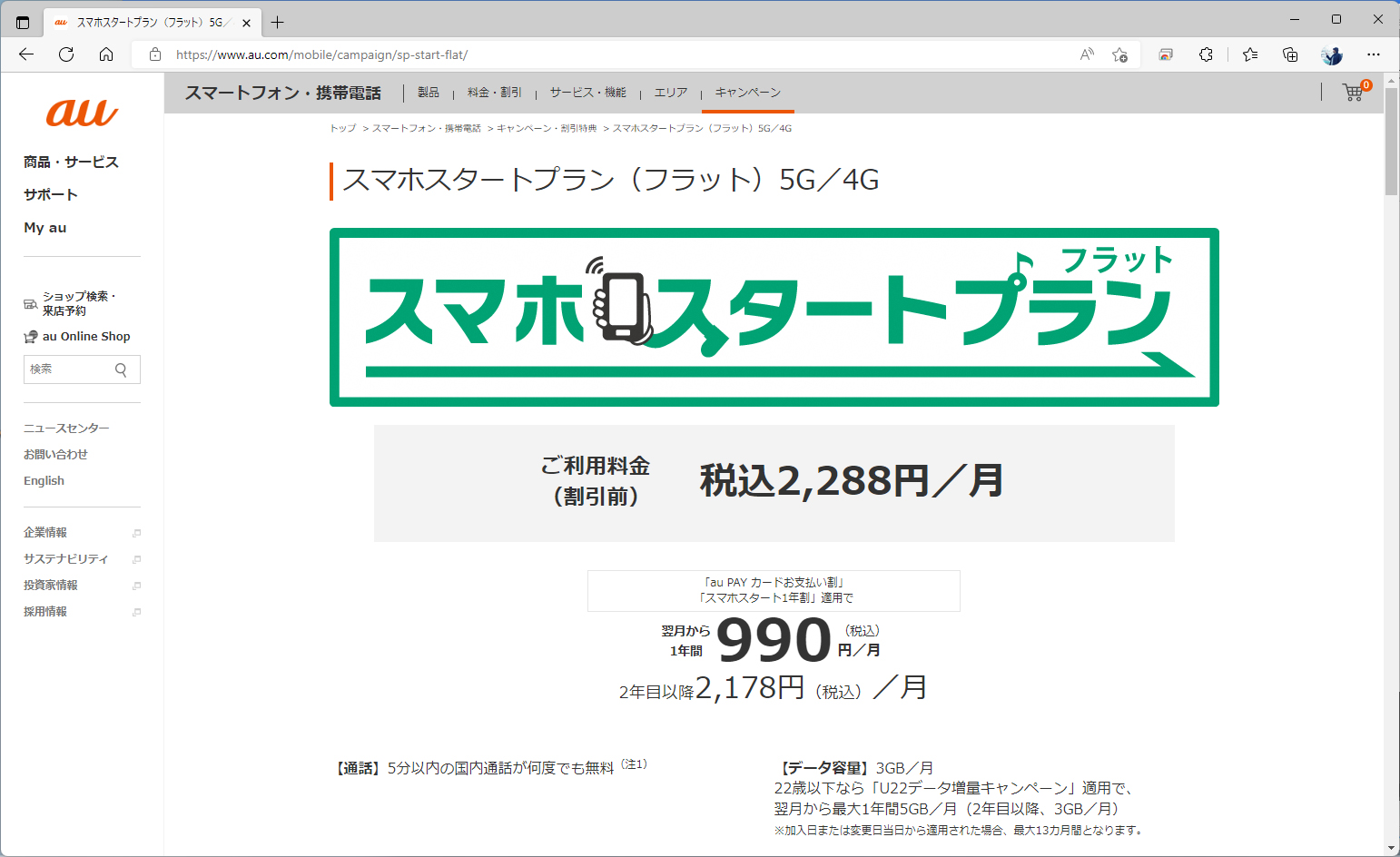Viewport: 1400px width, 857px height.
Task: Click キャンペーン・割引特典 breadcrumb link
Action: (x=547, y=128)
